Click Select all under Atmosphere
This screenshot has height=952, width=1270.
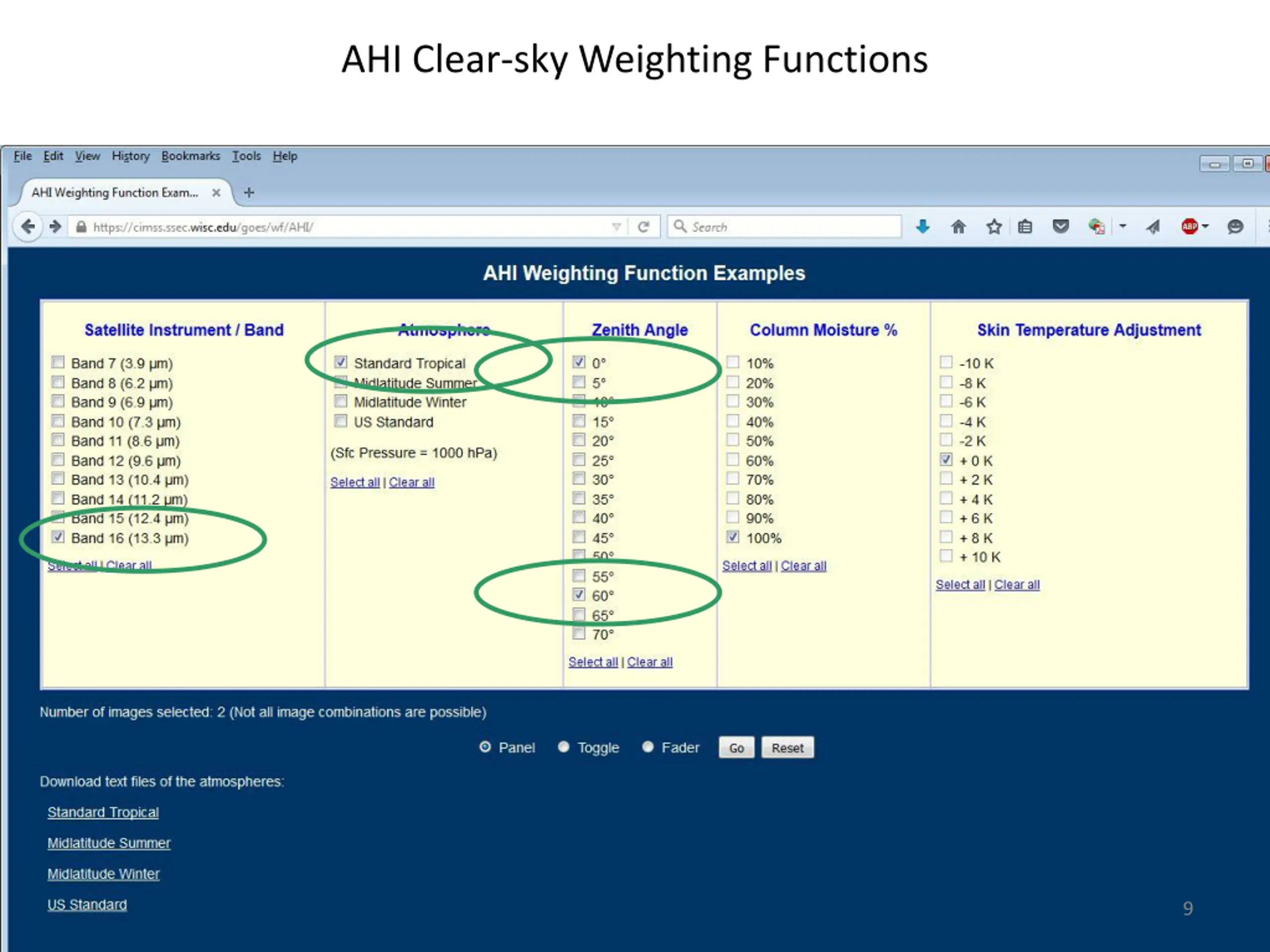[x=355, y=482]
